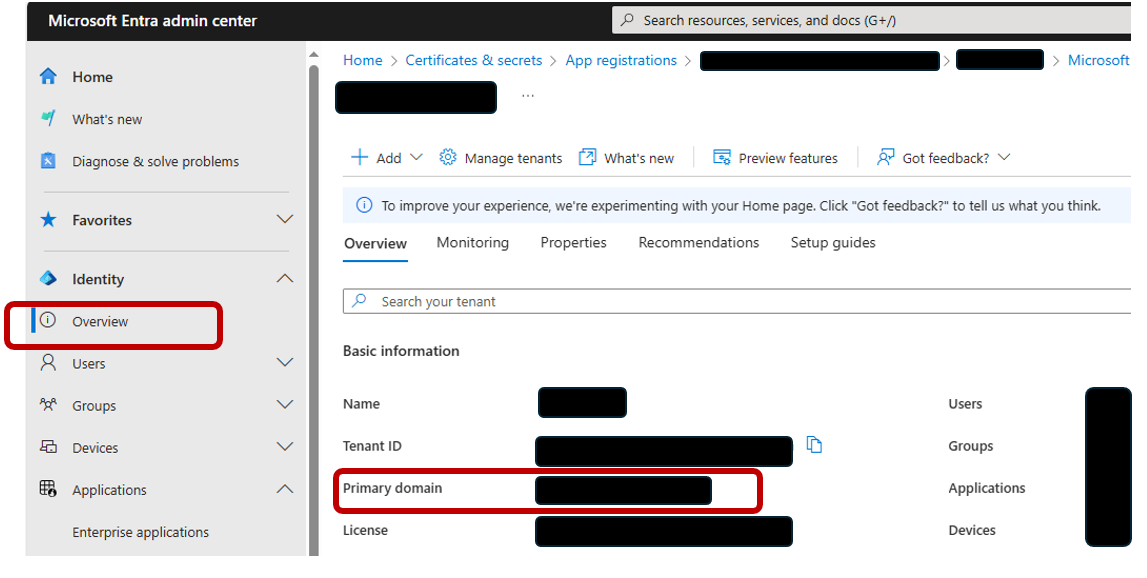Open Enterprise applications in sidebar
This screenshot has height=578, width=1147.
(140, 532)
